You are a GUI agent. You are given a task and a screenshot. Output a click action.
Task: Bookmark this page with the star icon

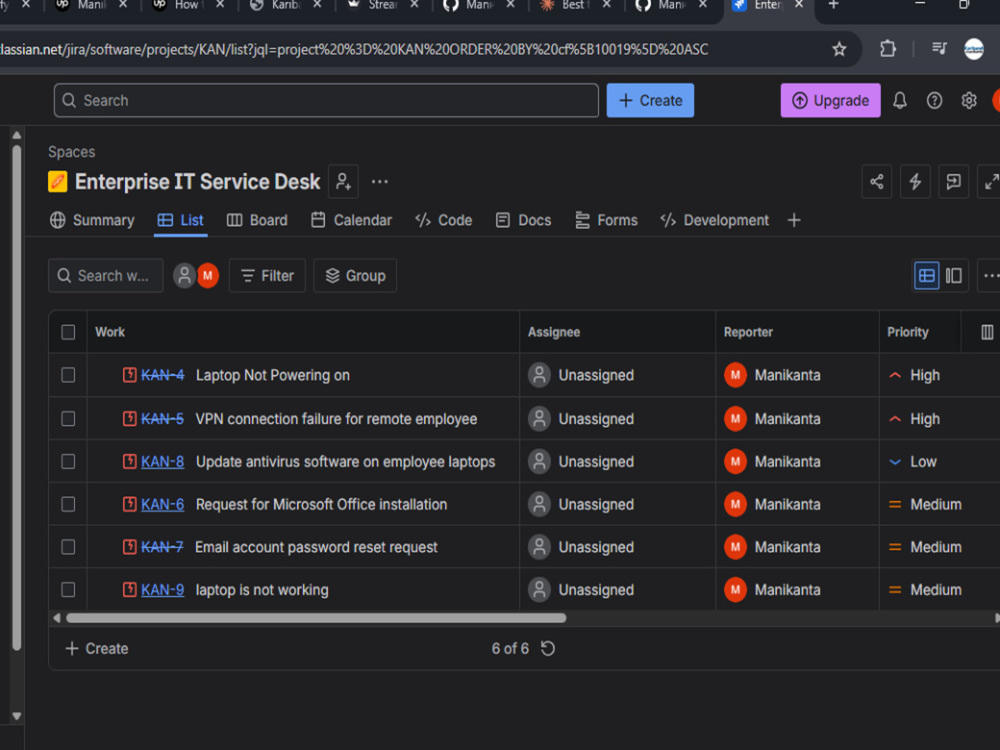tap(839, 48)
